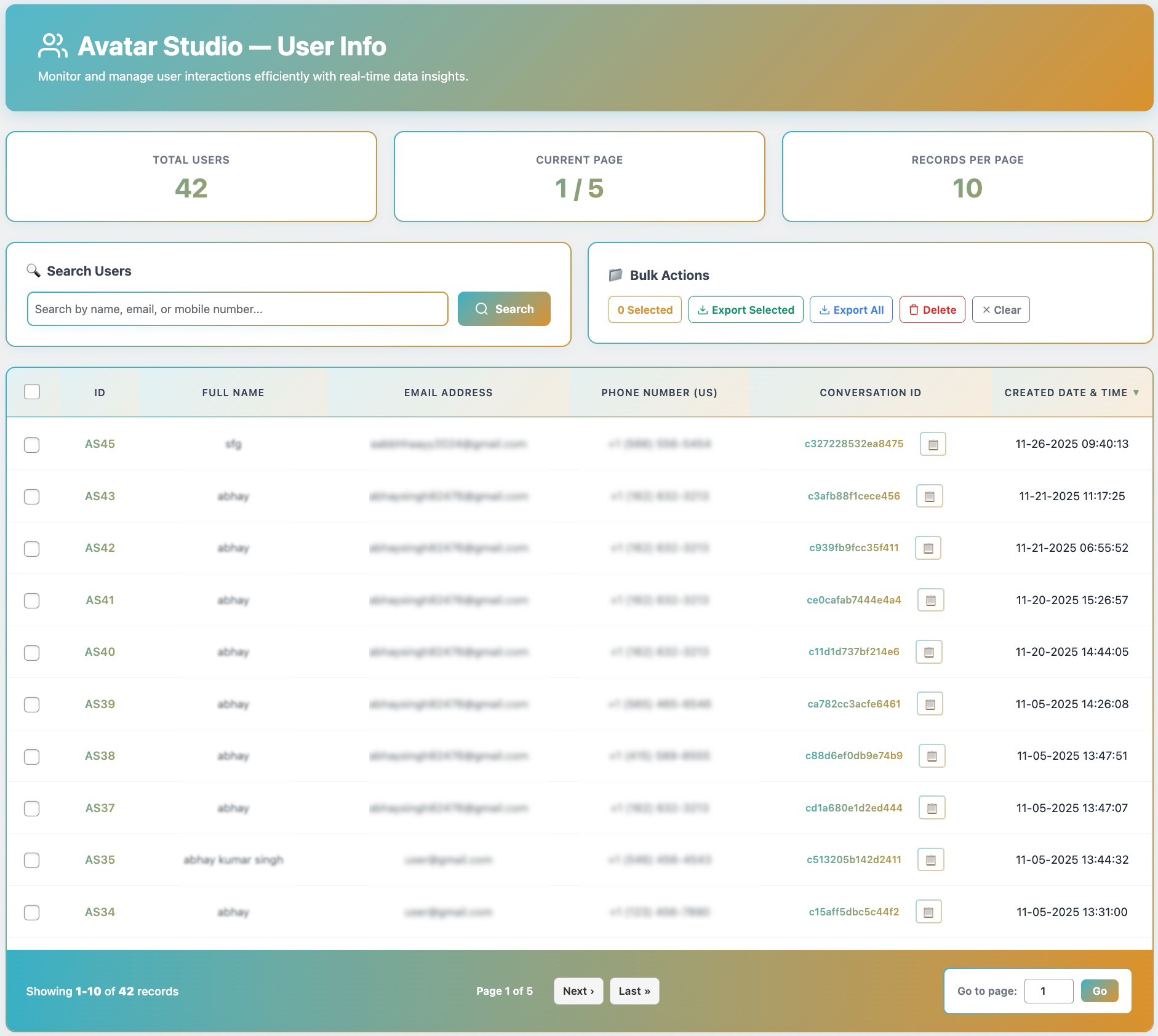Screen dimensions: 1158x1036
Task: Copy ca782cc3acfe6461 via its clipboard icon
Action: (x=930, y=704)
